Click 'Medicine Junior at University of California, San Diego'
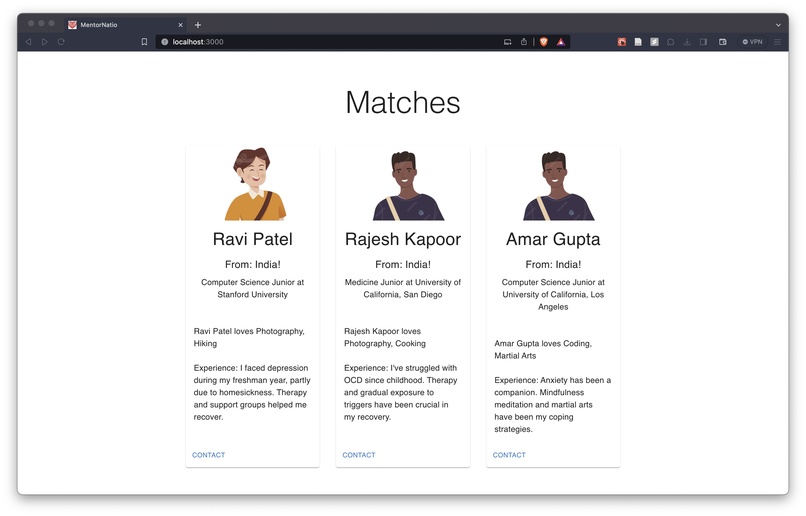Image resolution: width=806 pixels, height=516 pixels. [402, 288]
